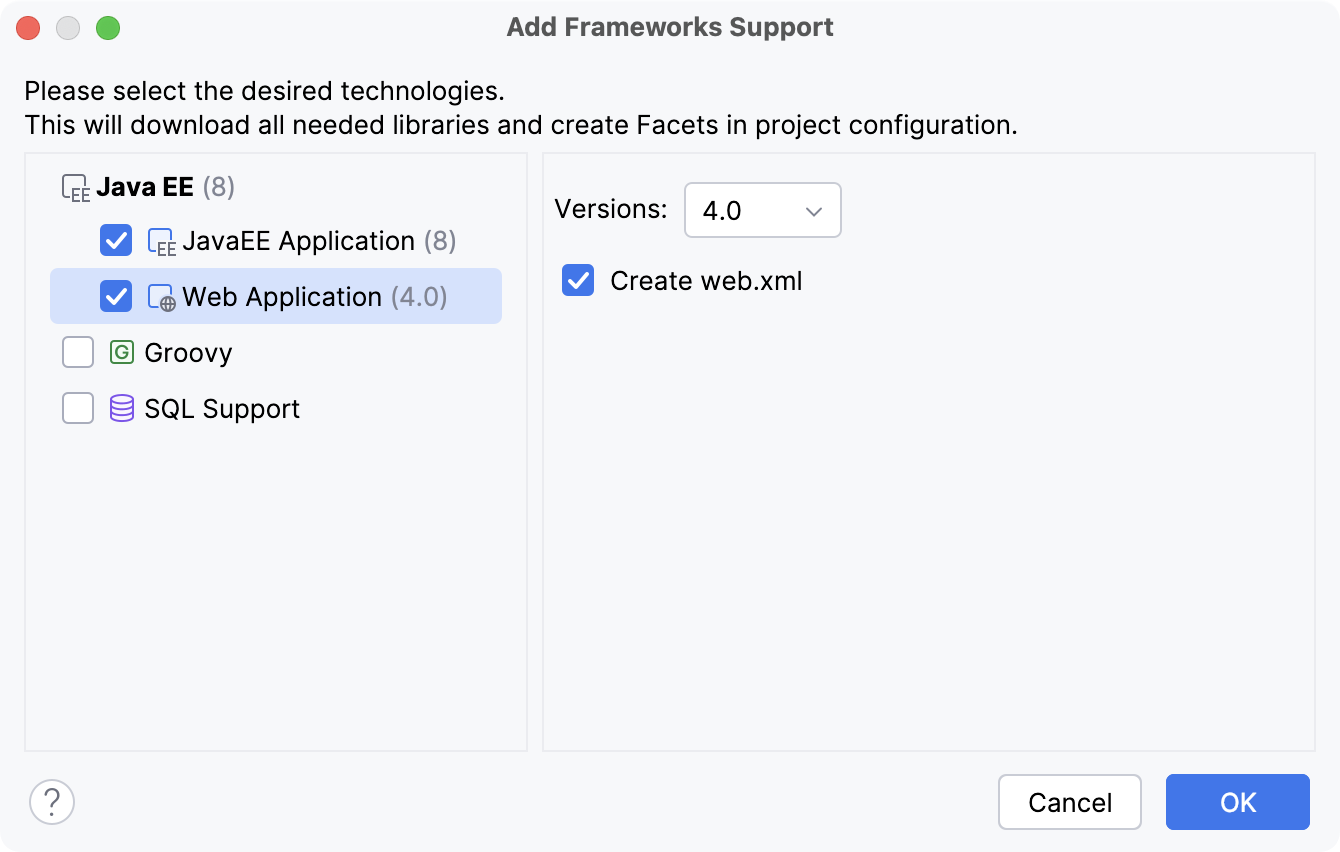
Task: Enable SQL Support
Action: pos(77,408)
